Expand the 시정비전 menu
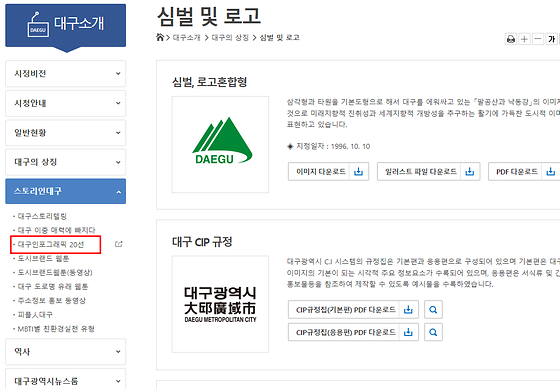Screen dimensions: 560x389 65,74
